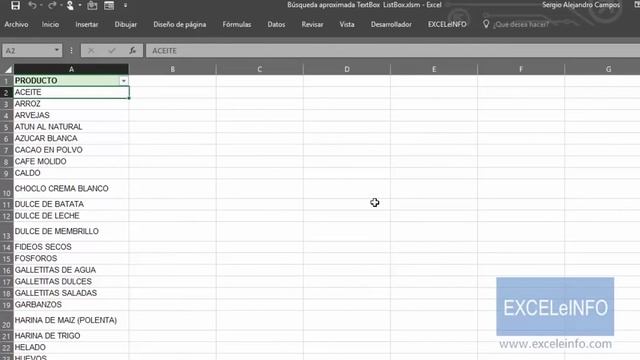Screen dimensions: 640x360
Task: Open the Archivo menu
Action: coord(16,24)
